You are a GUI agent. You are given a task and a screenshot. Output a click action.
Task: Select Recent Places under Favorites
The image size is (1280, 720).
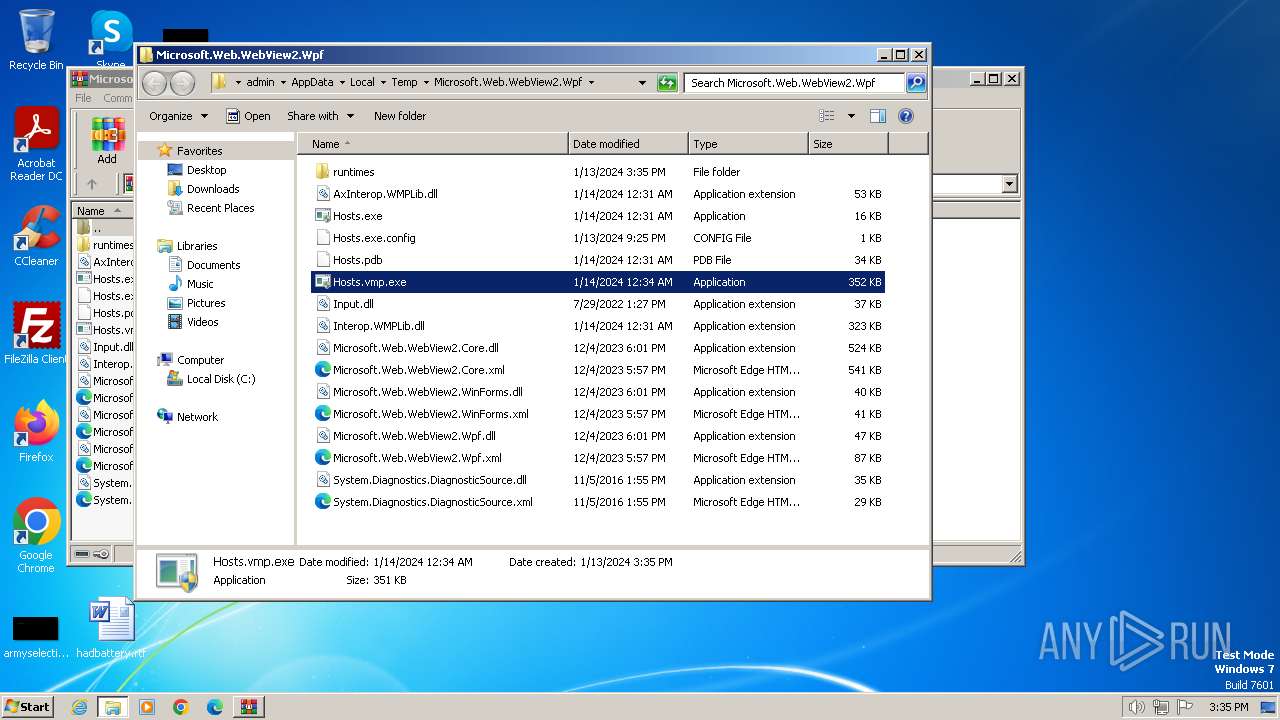pyautogui.click(x=220, y=208)
